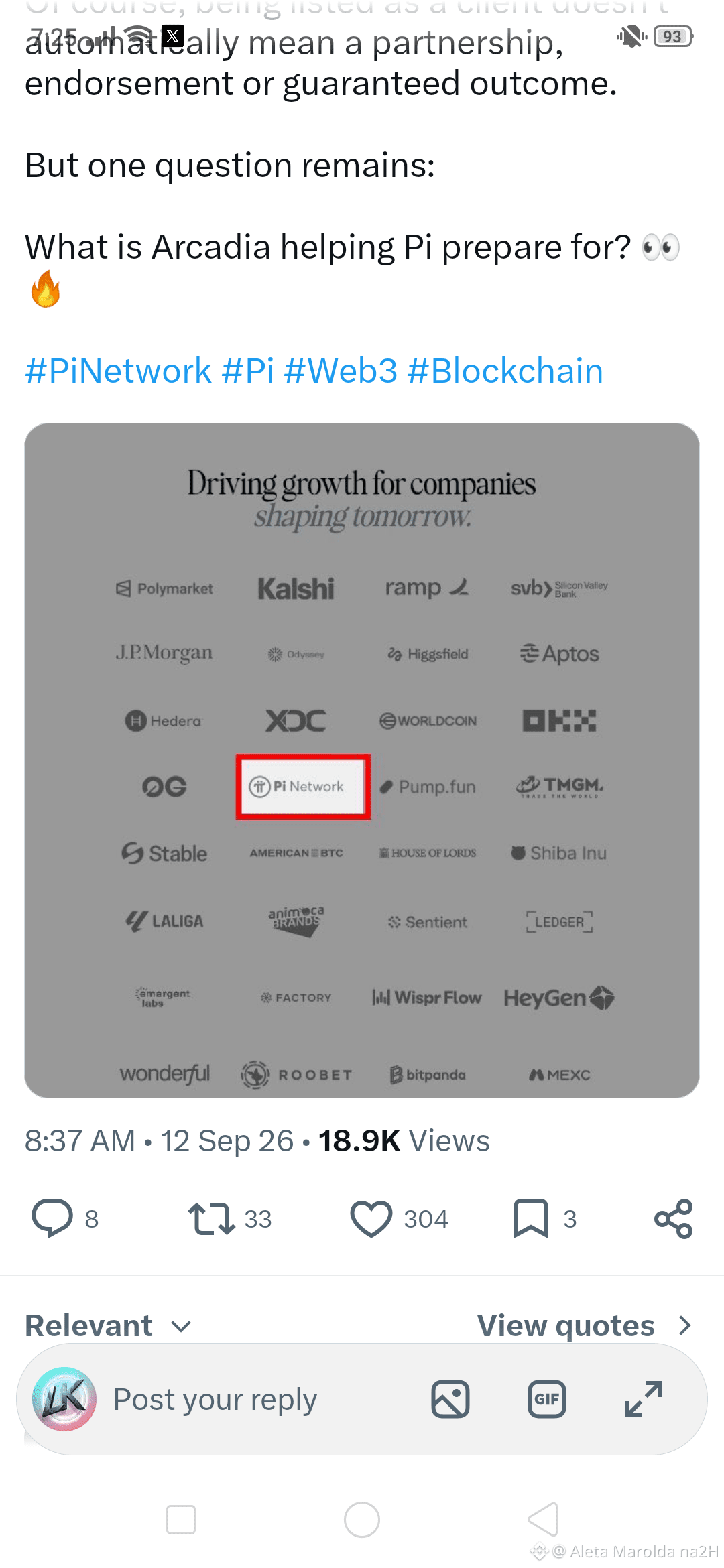Tap the #PiNetwork hashtag
Image resolution: width=724 pixels, height=1568 pixels.
coord(119,371)
